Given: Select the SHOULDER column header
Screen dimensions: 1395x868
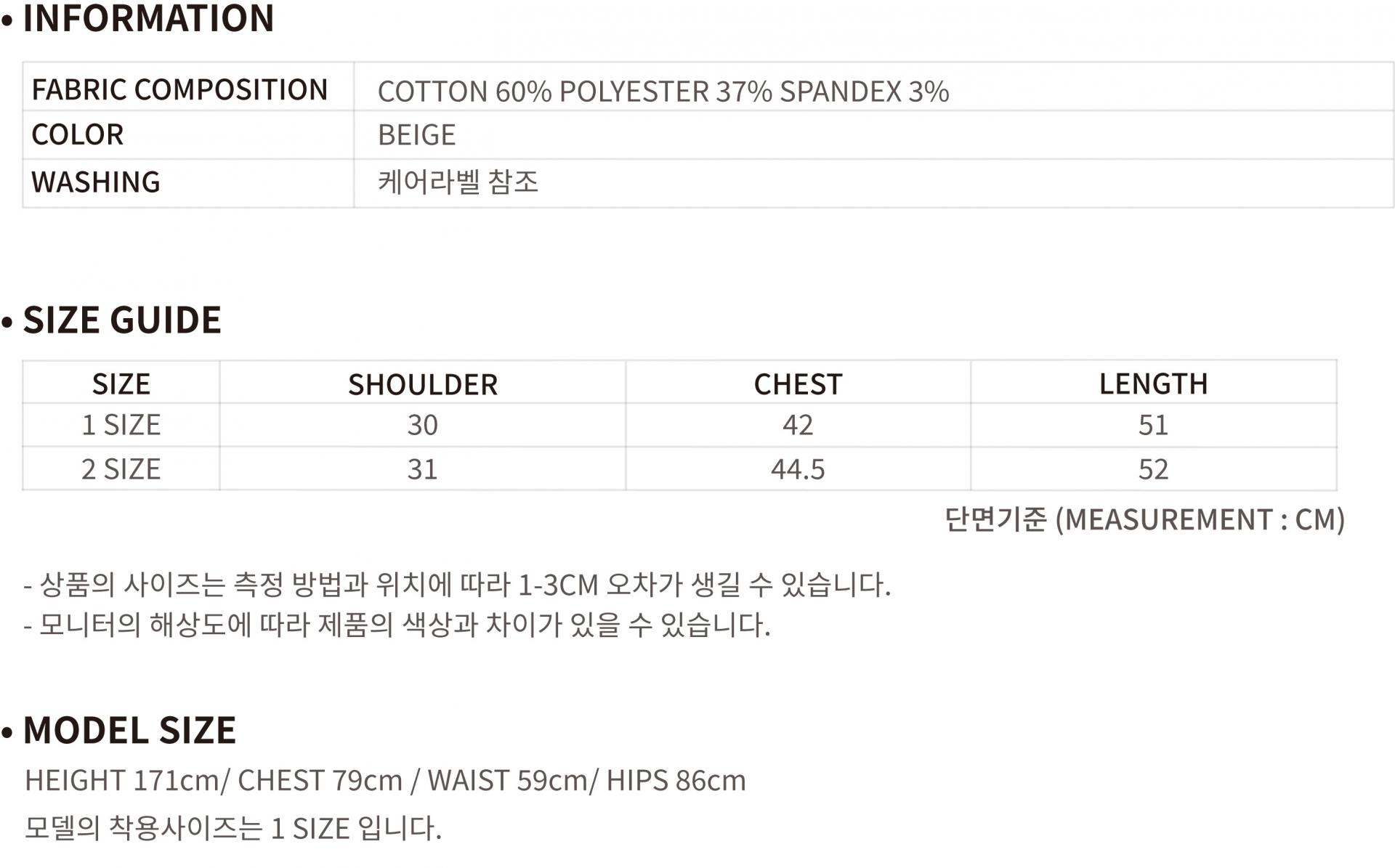Looking at the screenshot, I should click(x=422, y=384).
